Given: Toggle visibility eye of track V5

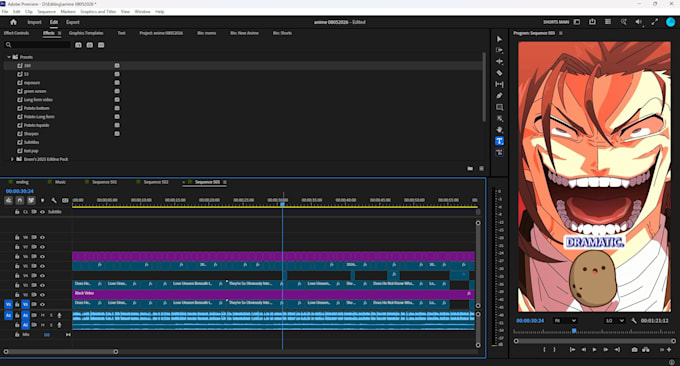Looking at the screenshot, I should [x=42, y=266].
